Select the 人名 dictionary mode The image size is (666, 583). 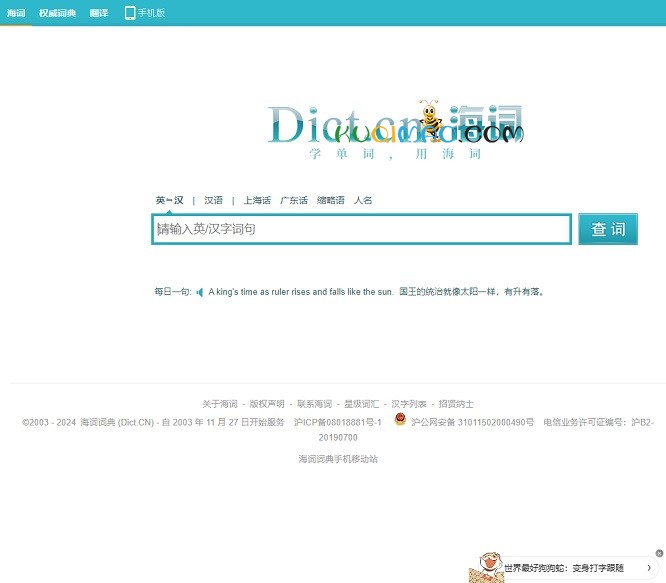click(363, 200)
